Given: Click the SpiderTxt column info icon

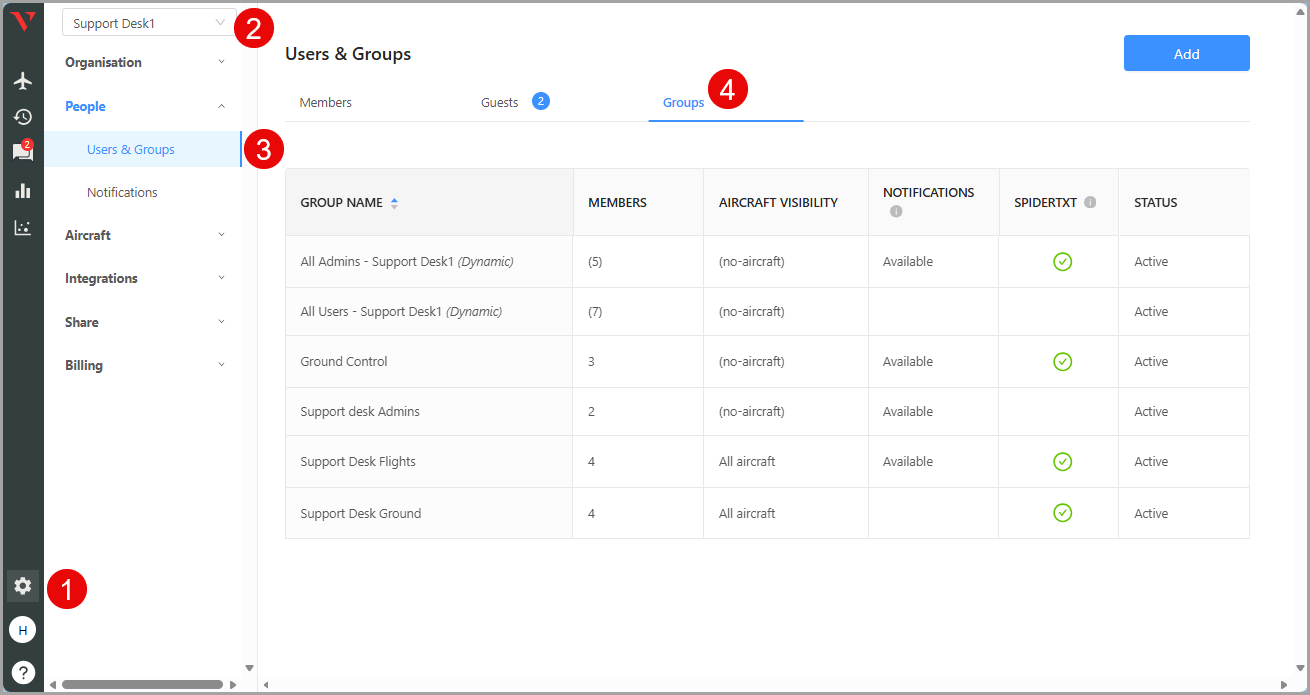Looking at the screenshot, I should click(1090, 202).
